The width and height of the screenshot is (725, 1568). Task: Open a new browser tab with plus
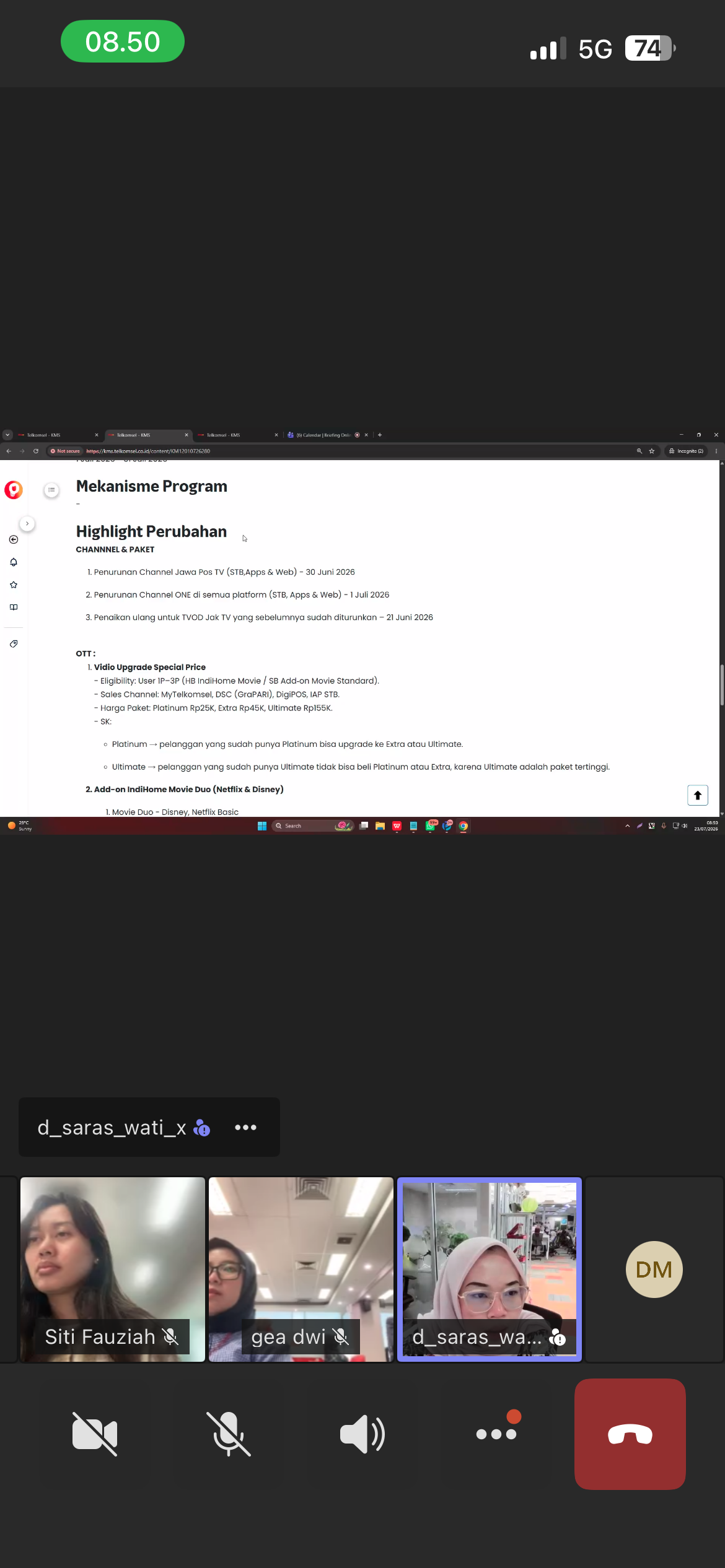pyautogui.click(x=380, y=435)
